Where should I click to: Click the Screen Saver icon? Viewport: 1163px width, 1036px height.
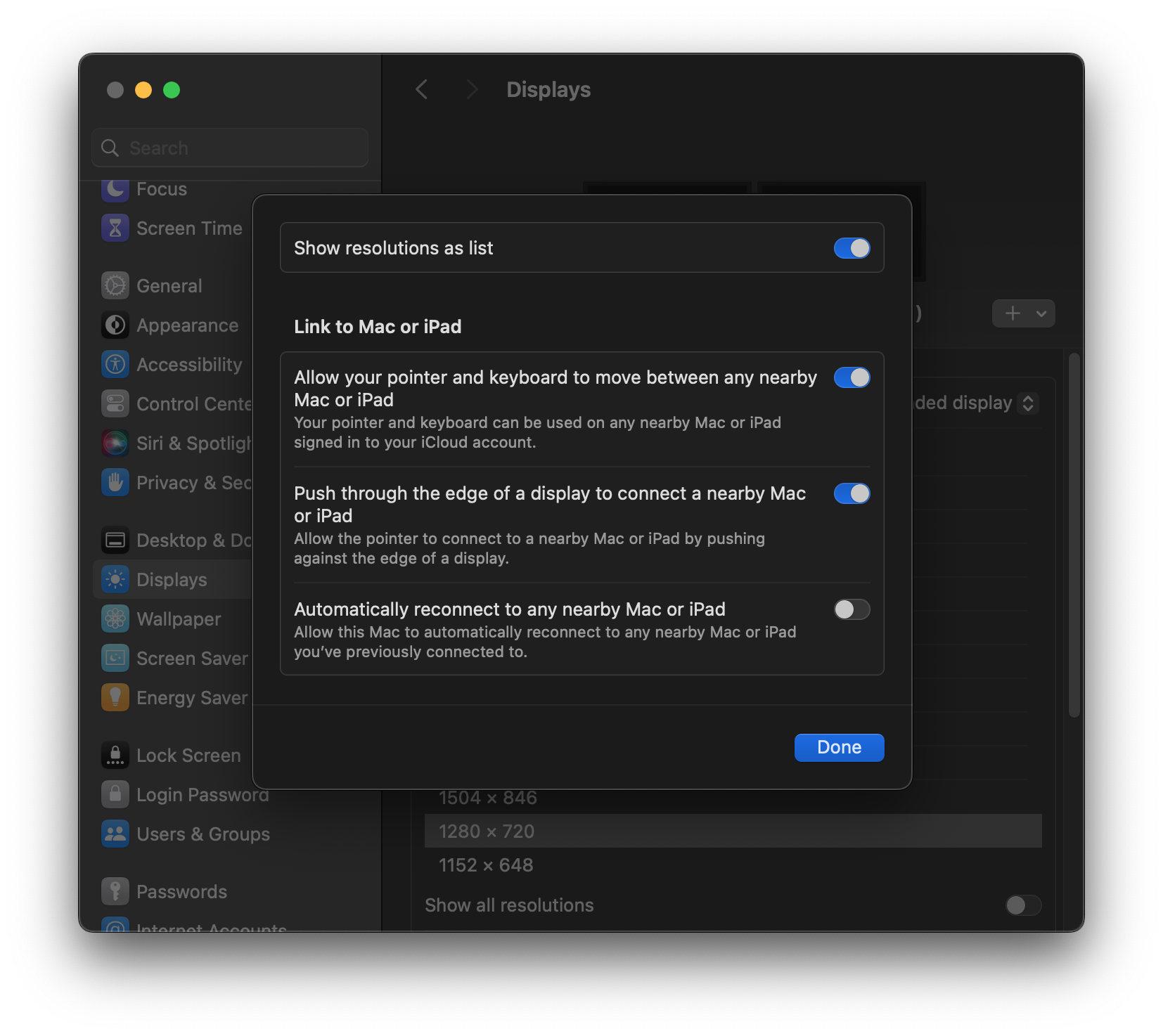115,658
